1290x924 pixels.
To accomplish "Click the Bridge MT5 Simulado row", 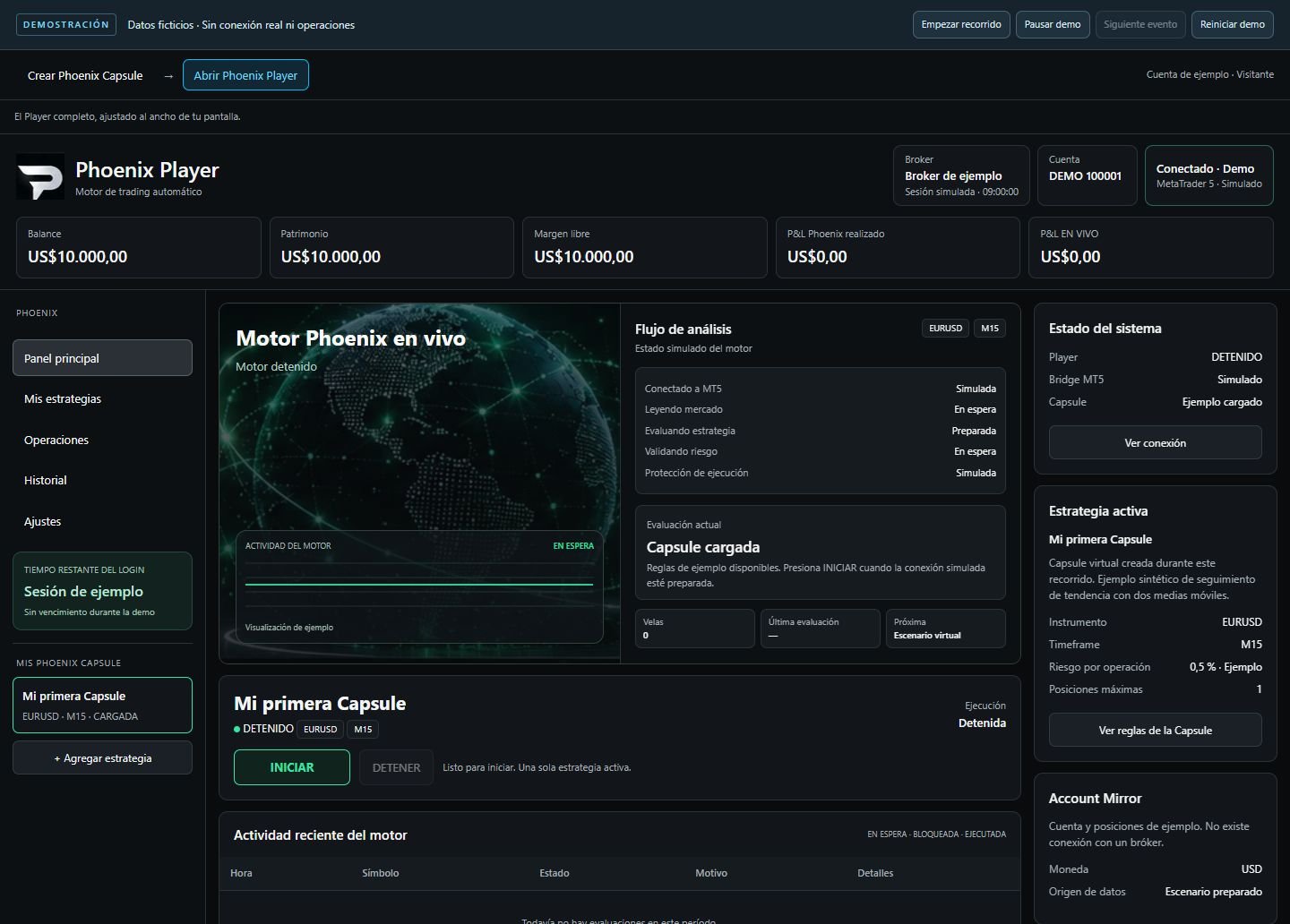I will (x=1155, y=380).
